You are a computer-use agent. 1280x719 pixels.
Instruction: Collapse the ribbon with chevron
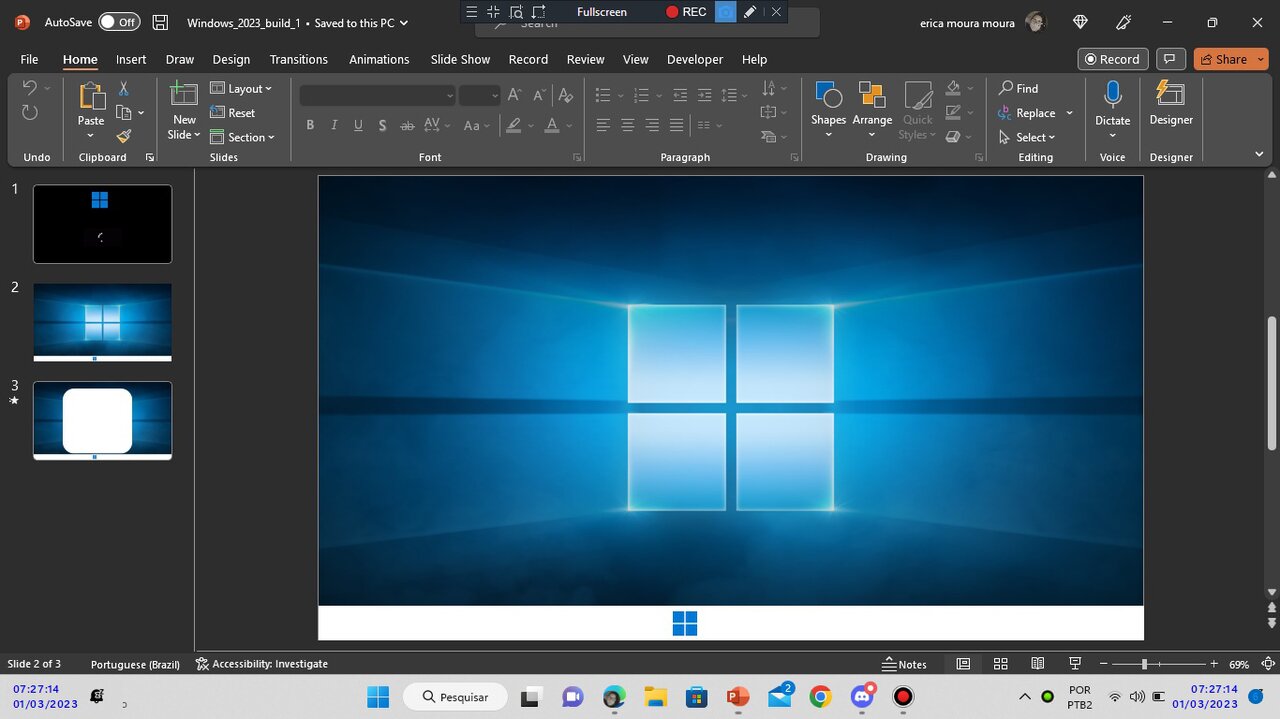coord(1259,154)
